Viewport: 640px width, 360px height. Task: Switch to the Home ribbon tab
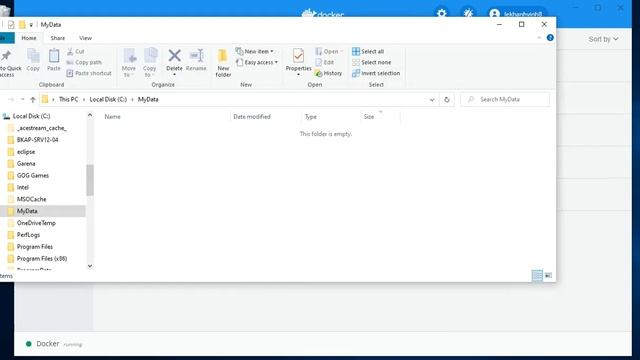pos(29,38)
